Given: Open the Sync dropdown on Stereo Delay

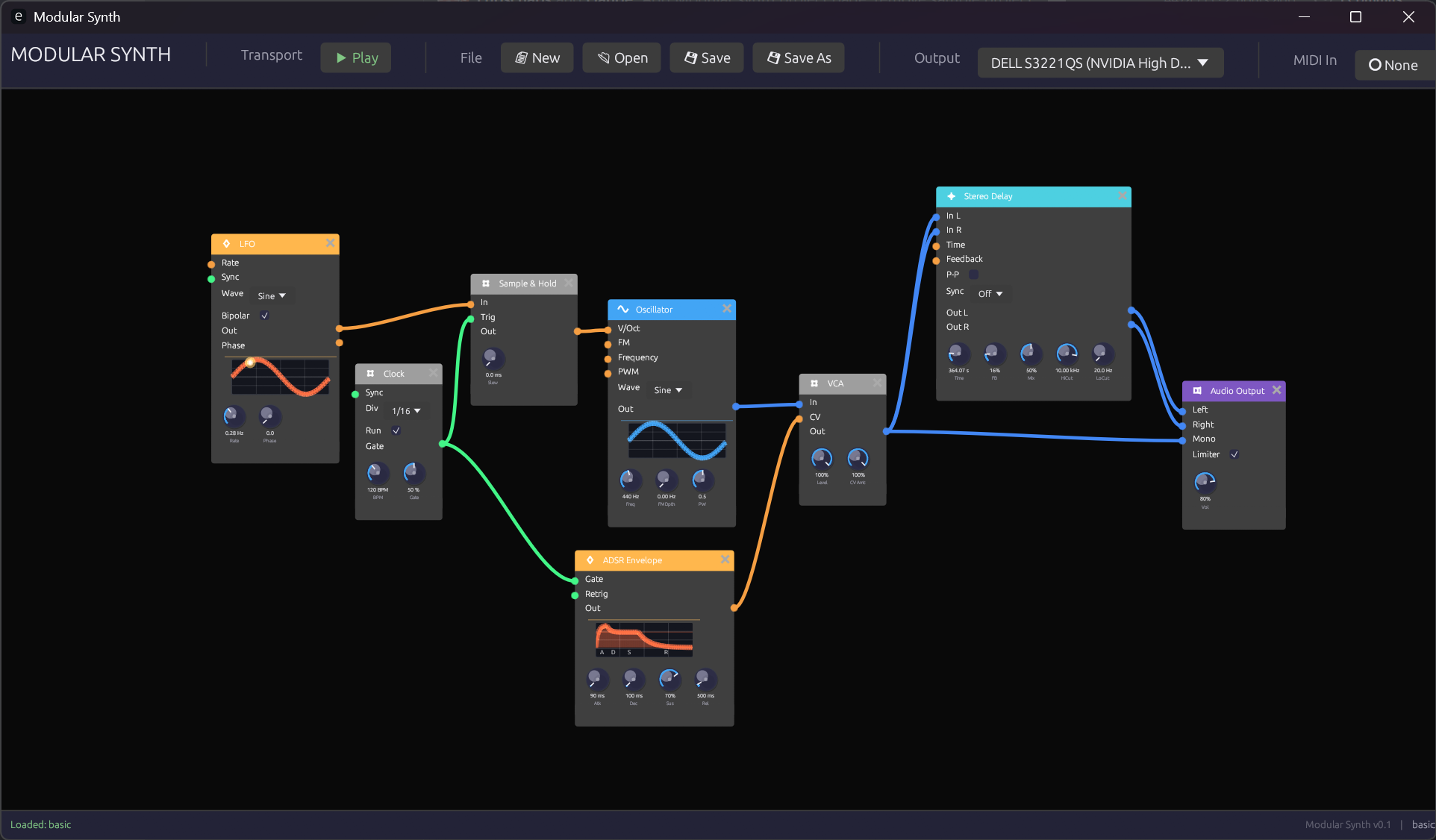Looking at the screenshot, I should [x=990, y=293].
